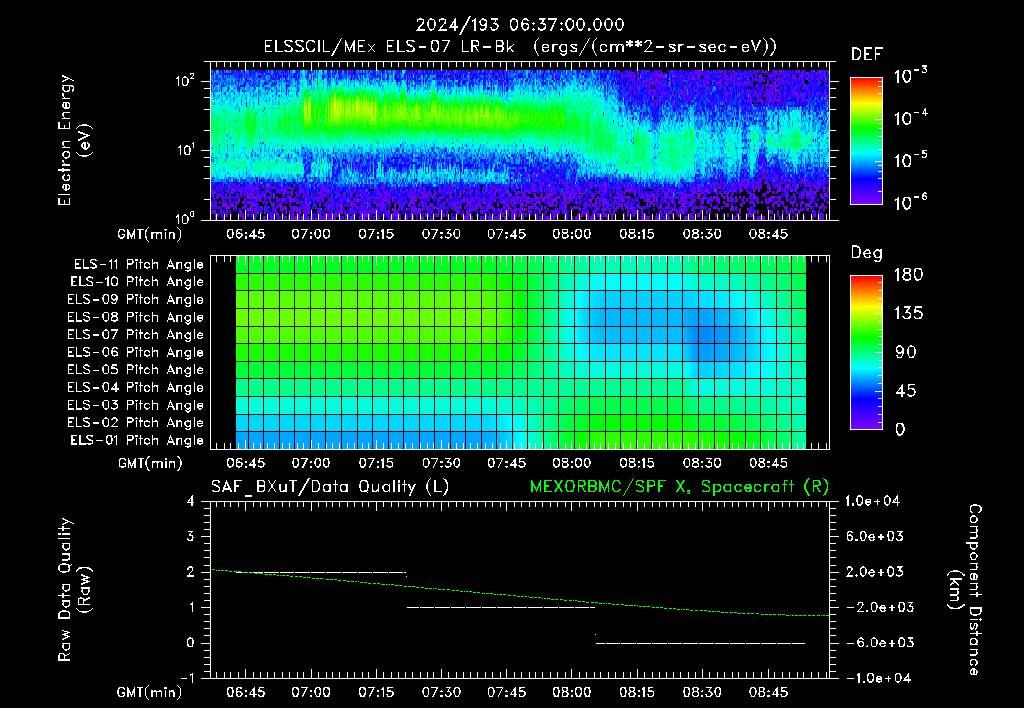Click the ELS-06 Pitch Angle row label
This screenshot has height=708, width=1024.
coord(136,352)
